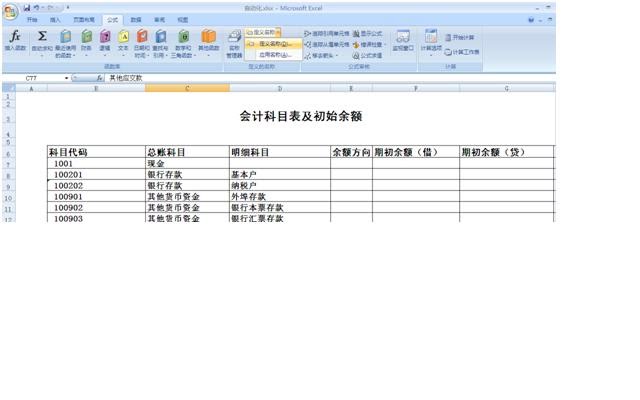Open the Financial functions book icon
This screenshot has height=400, width=640.
[x=86, y=36]
